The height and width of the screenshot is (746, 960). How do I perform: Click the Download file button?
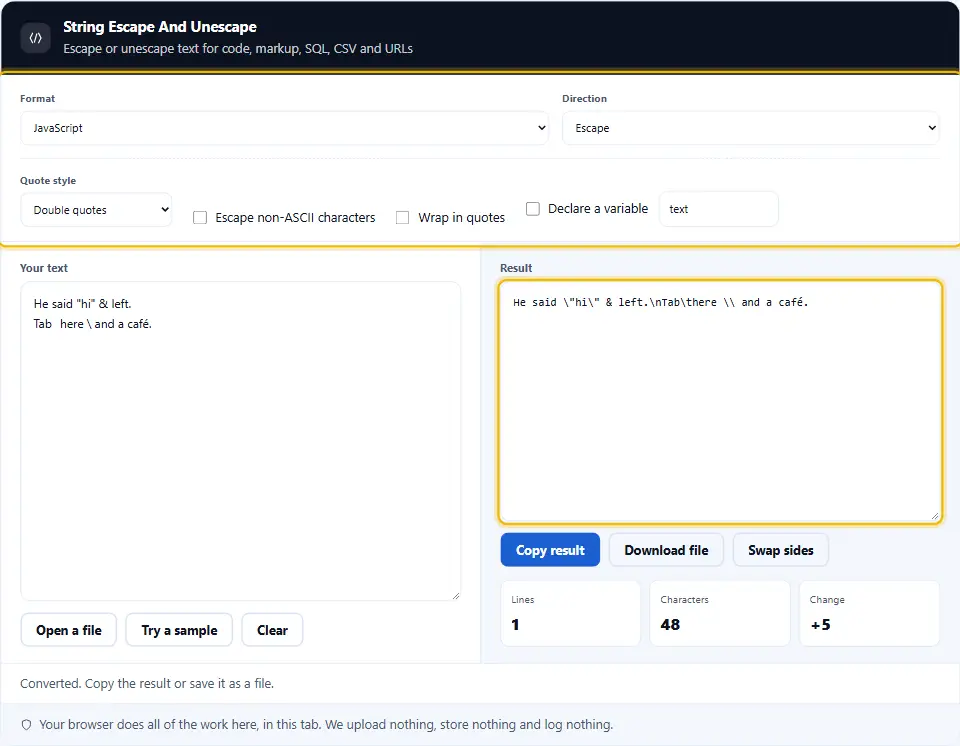tap(666, 550)
